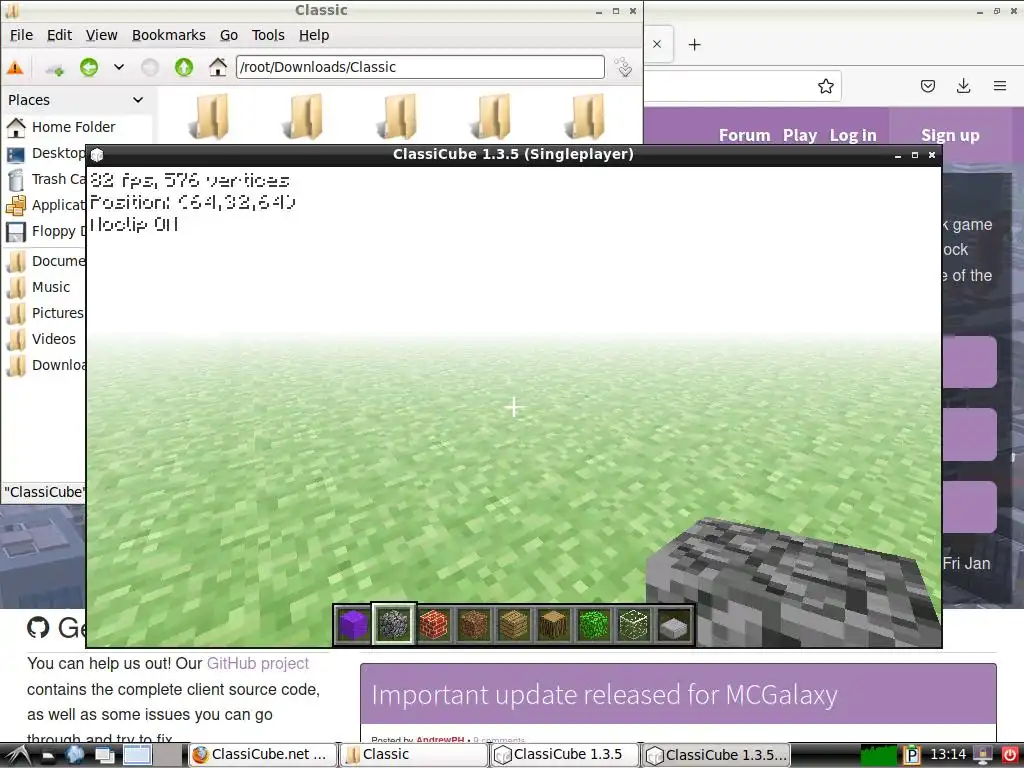Expand the Places side pane dropdown

(138, 100)
